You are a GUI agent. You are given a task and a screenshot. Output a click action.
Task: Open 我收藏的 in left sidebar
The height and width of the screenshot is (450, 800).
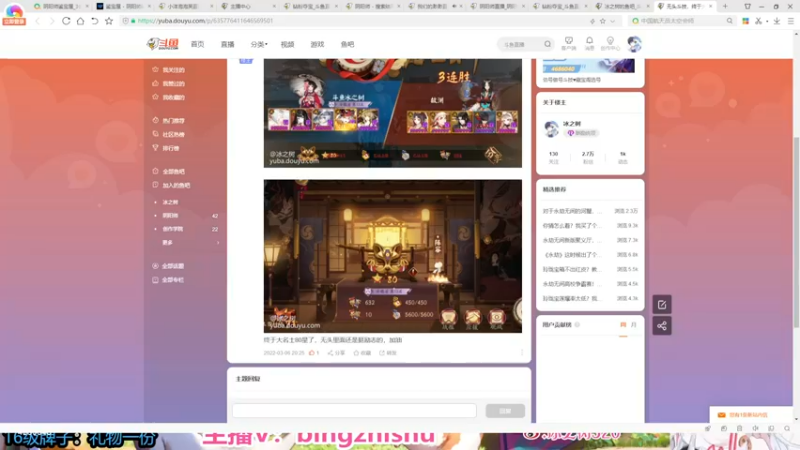(173, 97)
